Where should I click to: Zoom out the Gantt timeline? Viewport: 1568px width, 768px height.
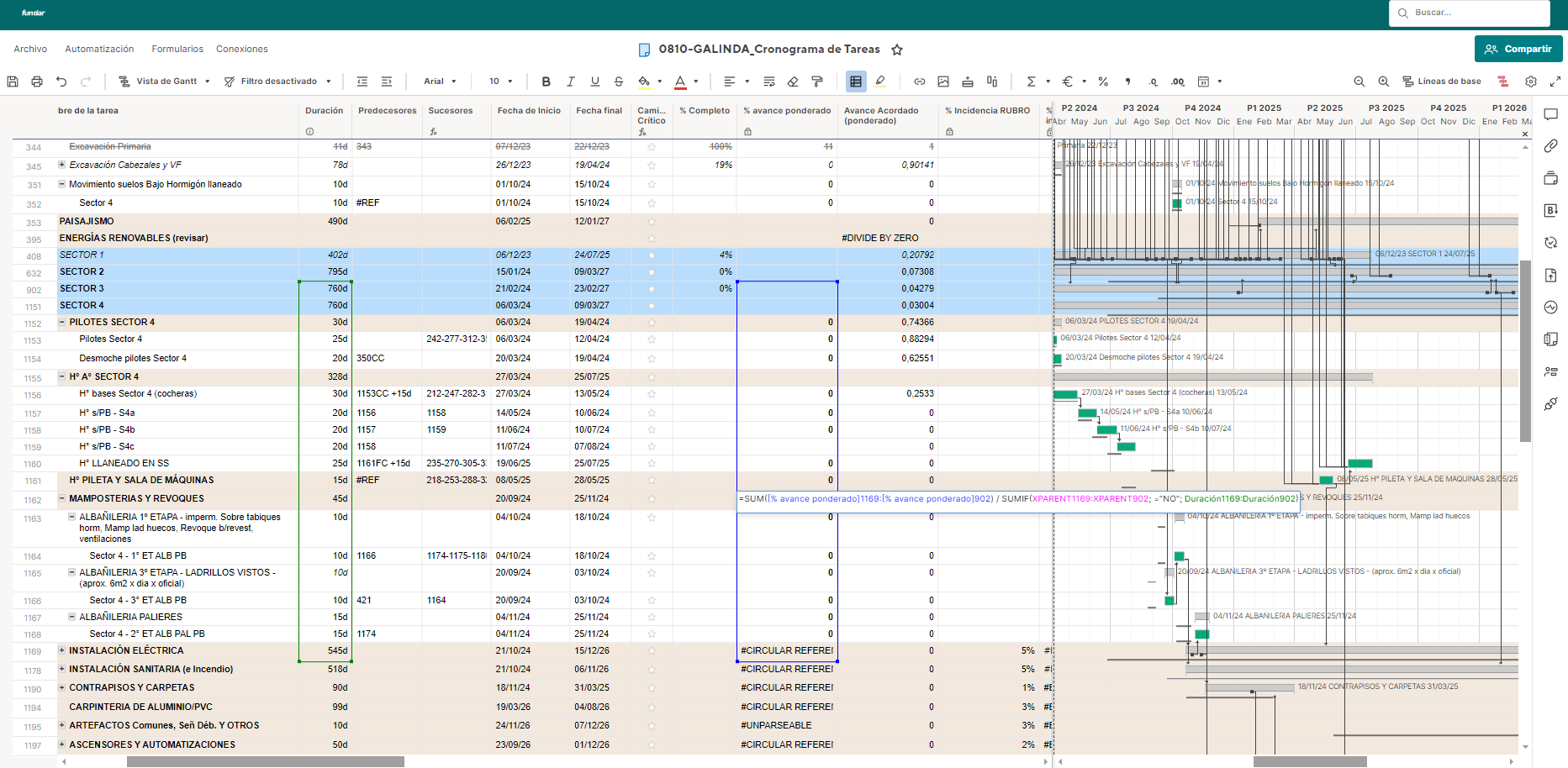(1359, 82)
